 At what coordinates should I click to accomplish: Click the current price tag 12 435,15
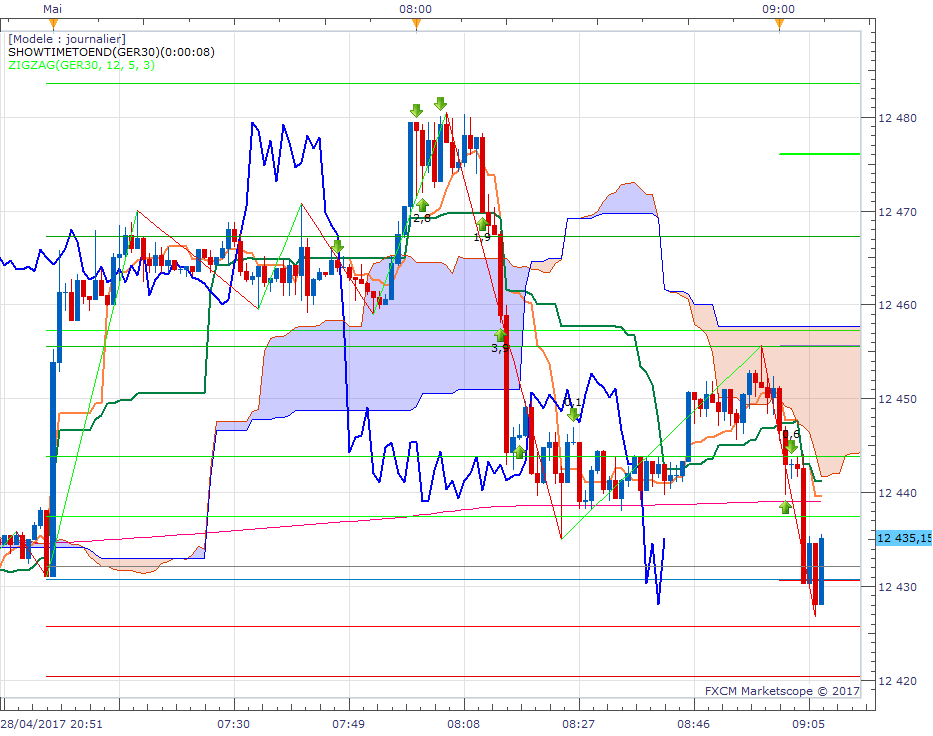coord(904,538)
